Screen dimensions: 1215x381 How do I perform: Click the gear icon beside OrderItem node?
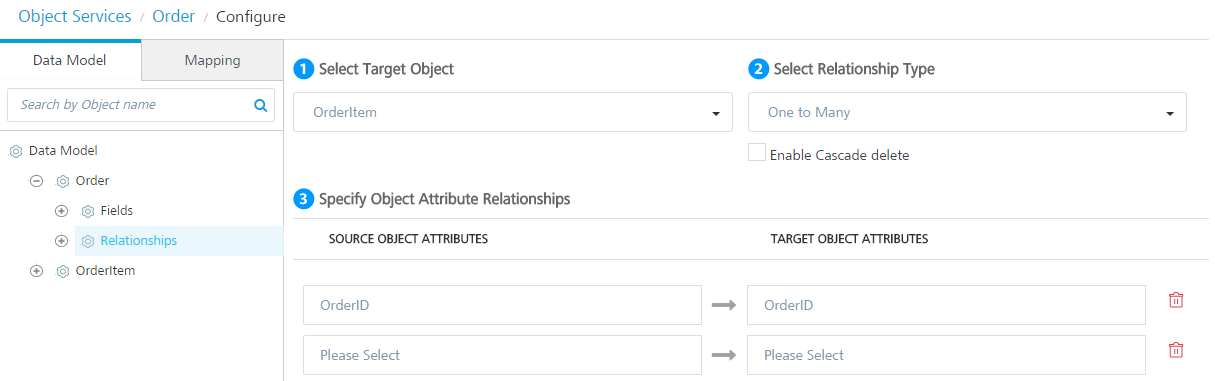(x=63, y=271)
